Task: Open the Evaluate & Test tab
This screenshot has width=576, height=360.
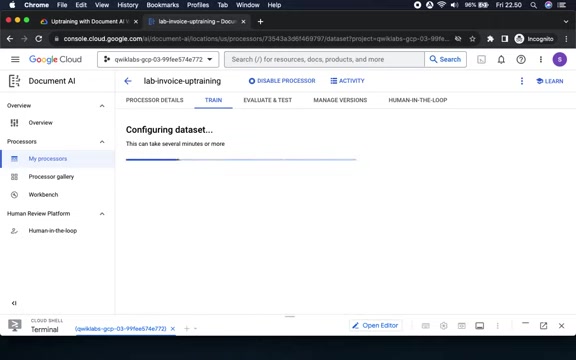Action: click(268, 100)
